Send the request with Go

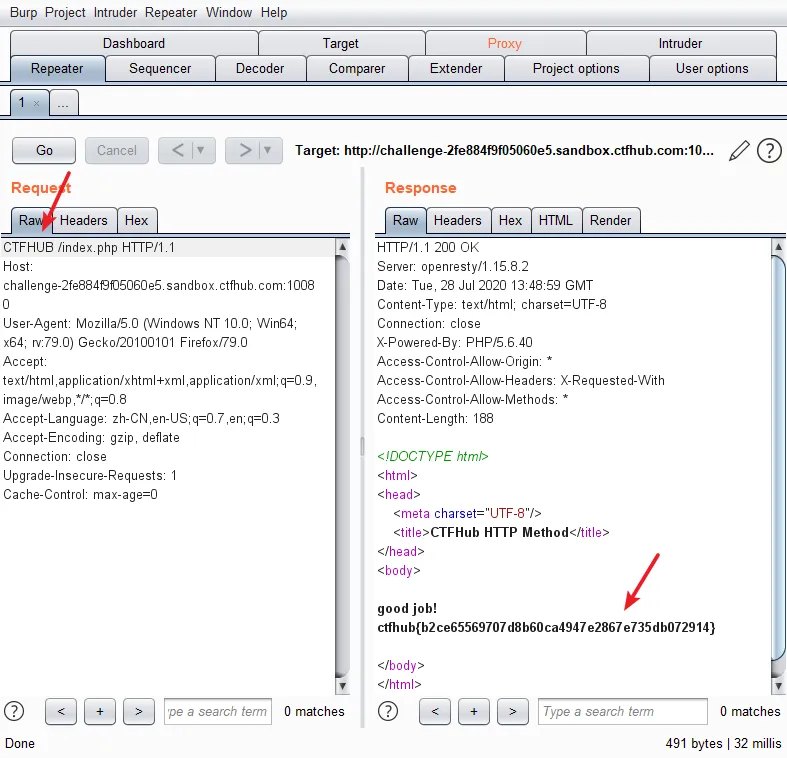(x=44, y=150)
